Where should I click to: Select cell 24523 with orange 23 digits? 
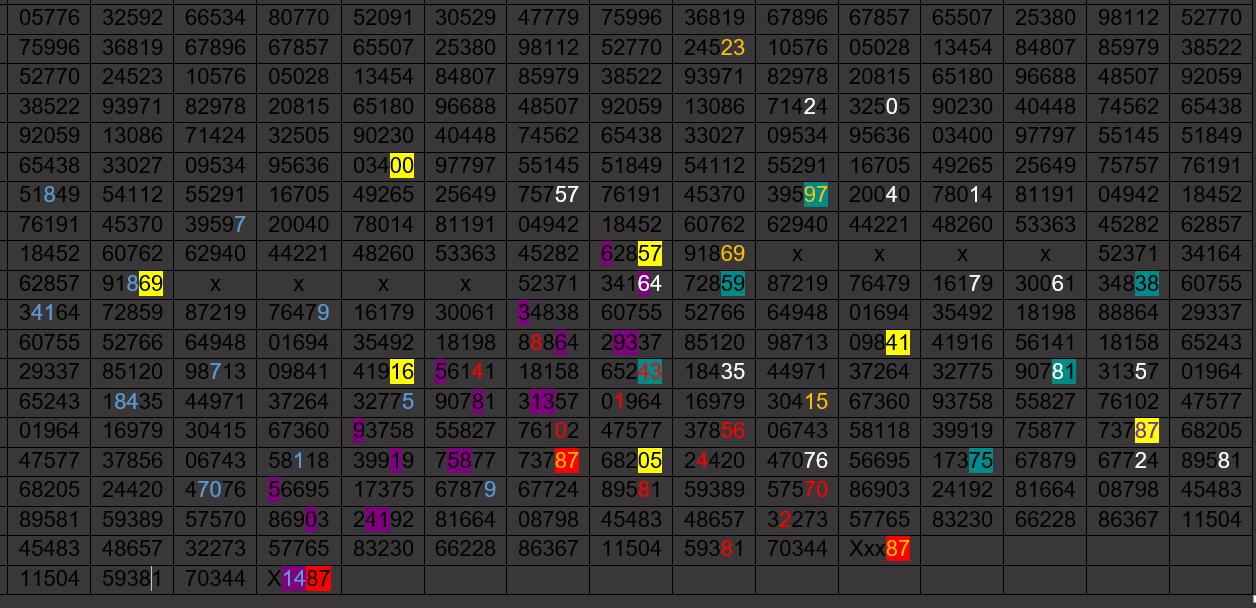point(714,48)
